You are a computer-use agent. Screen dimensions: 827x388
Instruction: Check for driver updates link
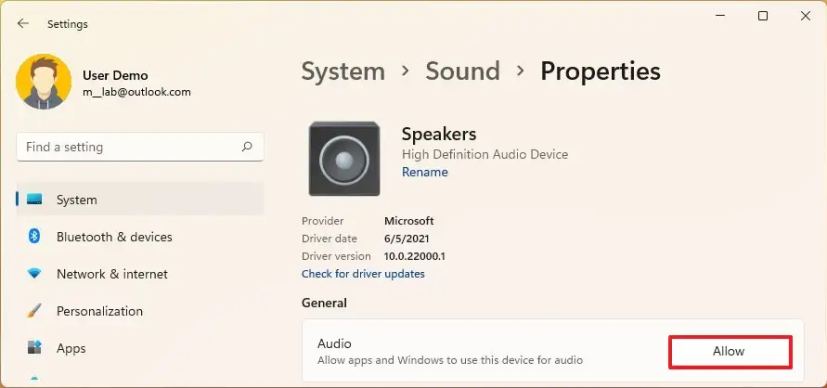pos(363,274)
